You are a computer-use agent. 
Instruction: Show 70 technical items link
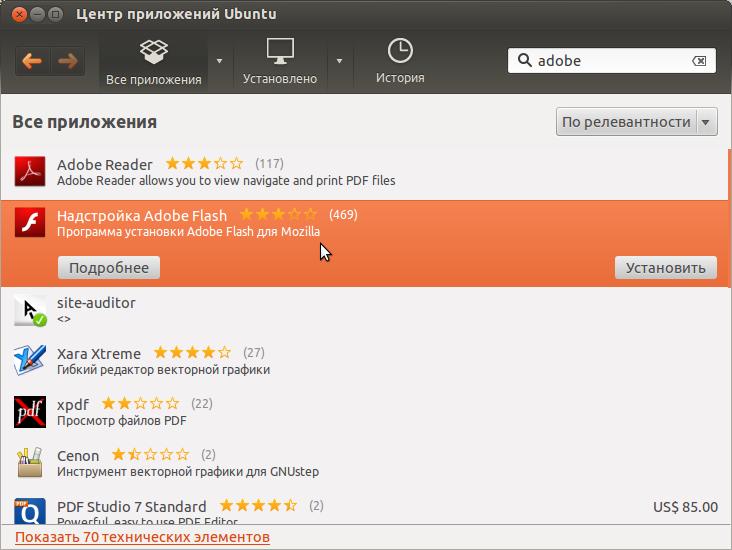click(x=142, y=537)
